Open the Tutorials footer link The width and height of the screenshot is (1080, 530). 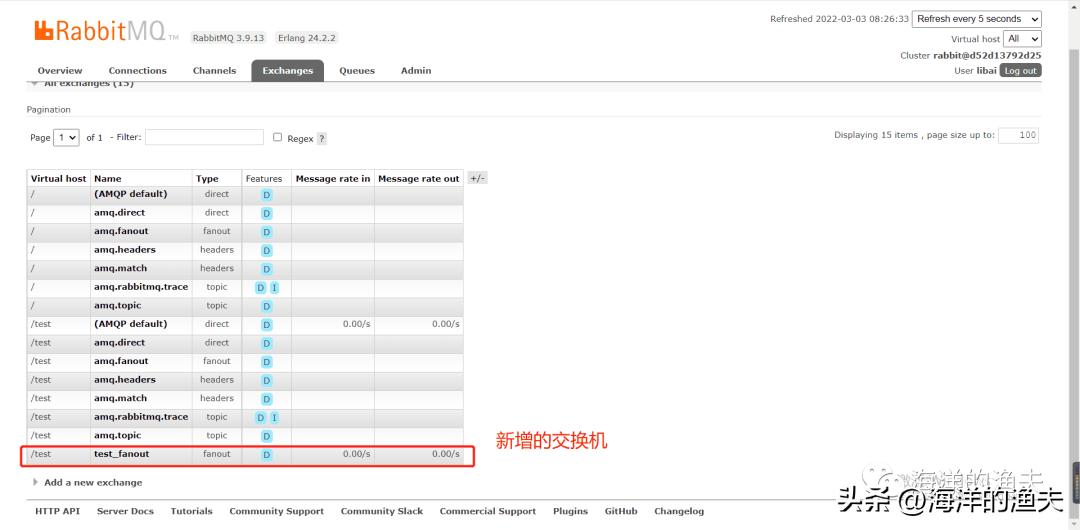tap(191, 511)
